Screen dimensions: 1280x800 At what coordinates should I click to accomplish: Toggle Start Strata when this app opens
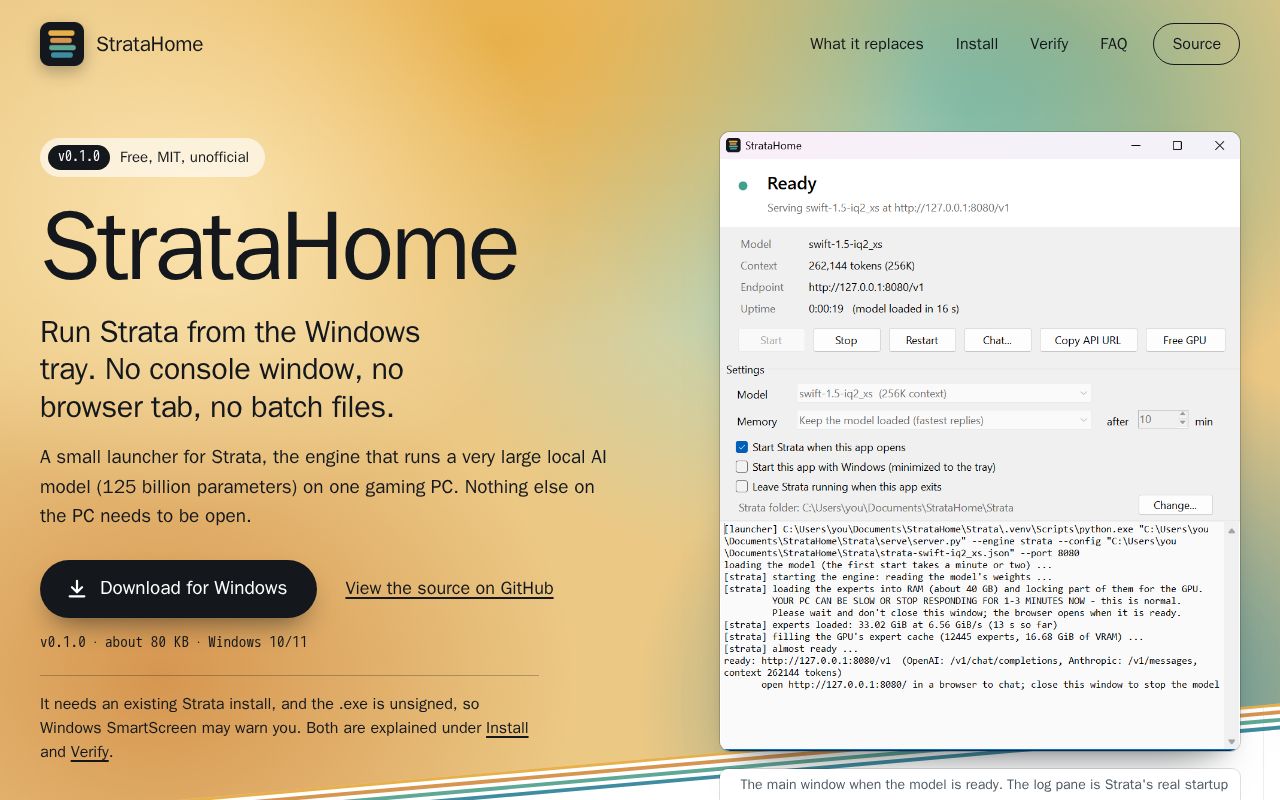click(742, 447)
